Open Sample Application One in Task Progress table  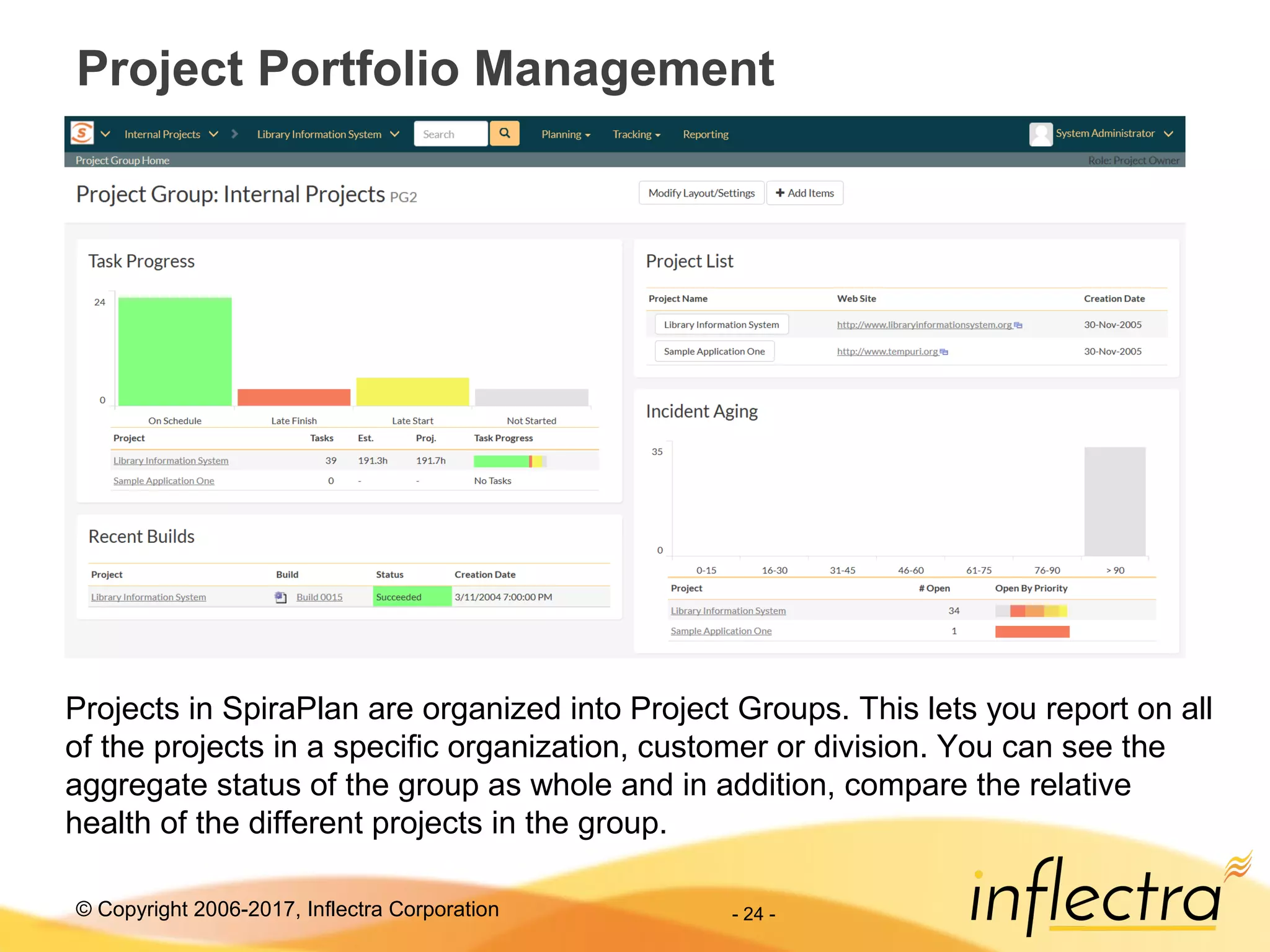[x=164, y=481]
